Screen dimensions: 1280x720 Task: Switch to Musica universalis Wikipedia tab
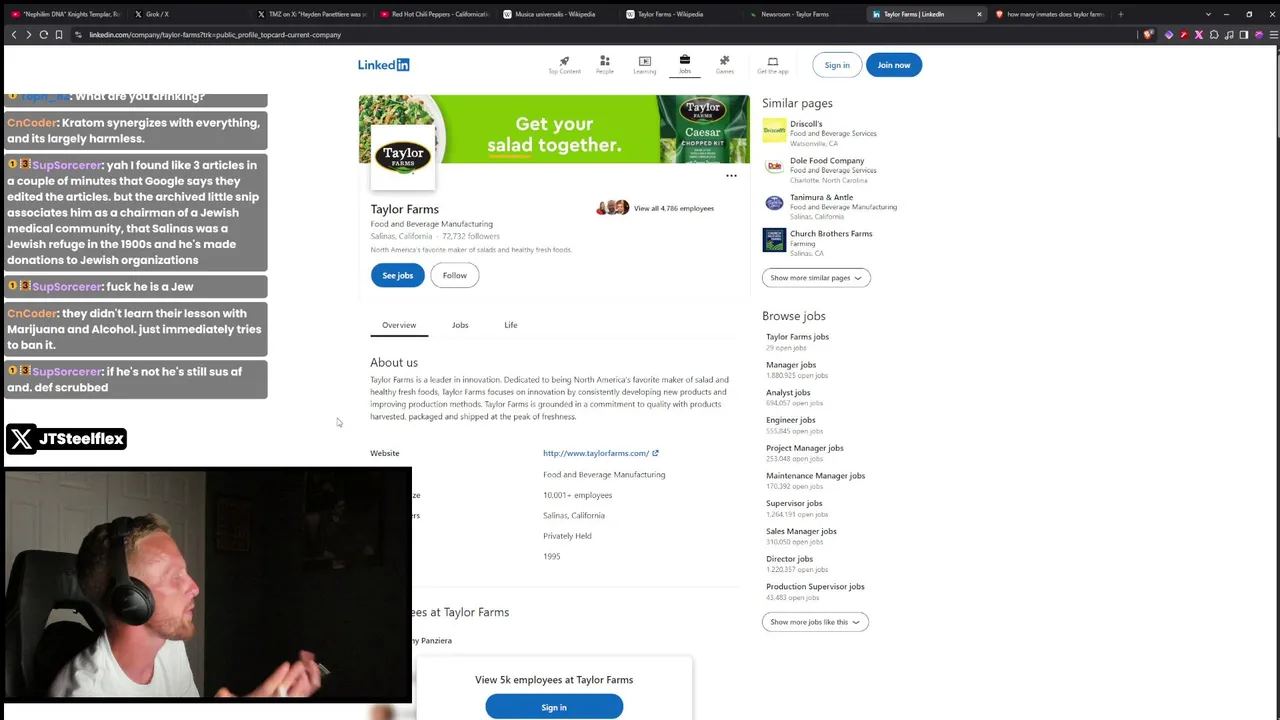coord(559,14)
